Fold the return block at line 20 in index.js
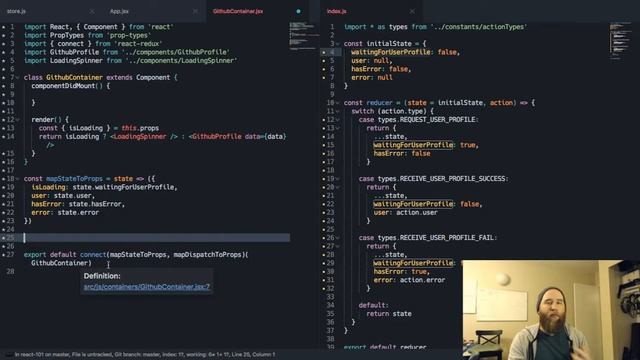 pos(338,187)
